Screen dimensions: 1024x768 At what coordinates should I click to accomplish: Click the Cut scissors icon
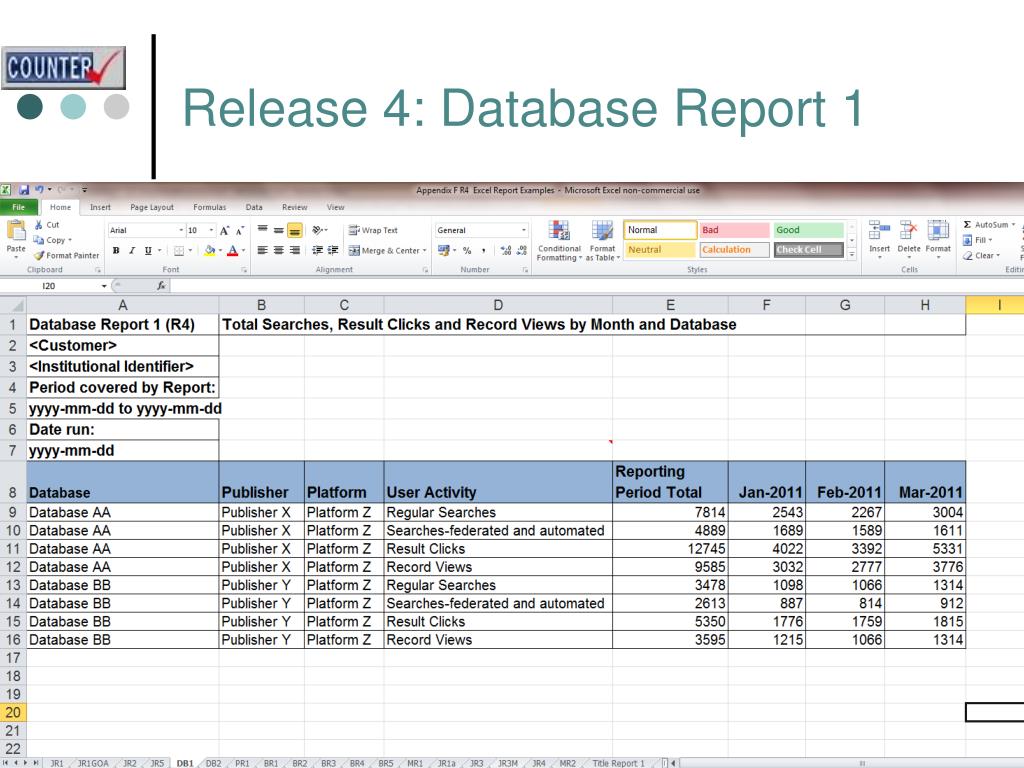(39, 225)
